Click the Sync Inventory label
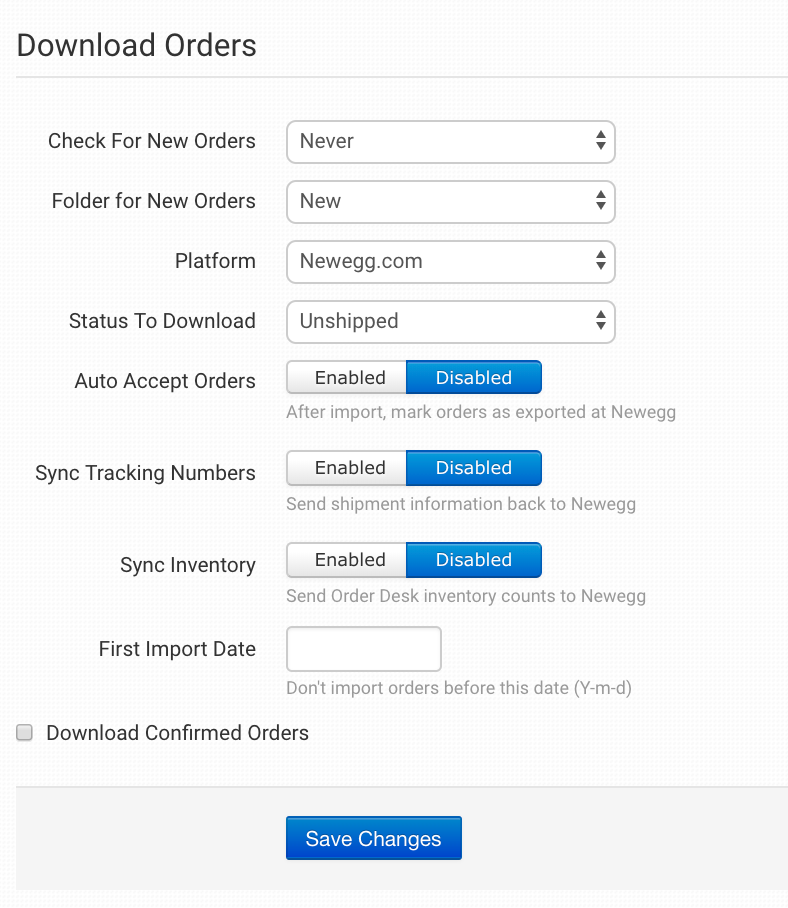The height and width of the screenshot is (908, 788). click(x=188, y=565)
